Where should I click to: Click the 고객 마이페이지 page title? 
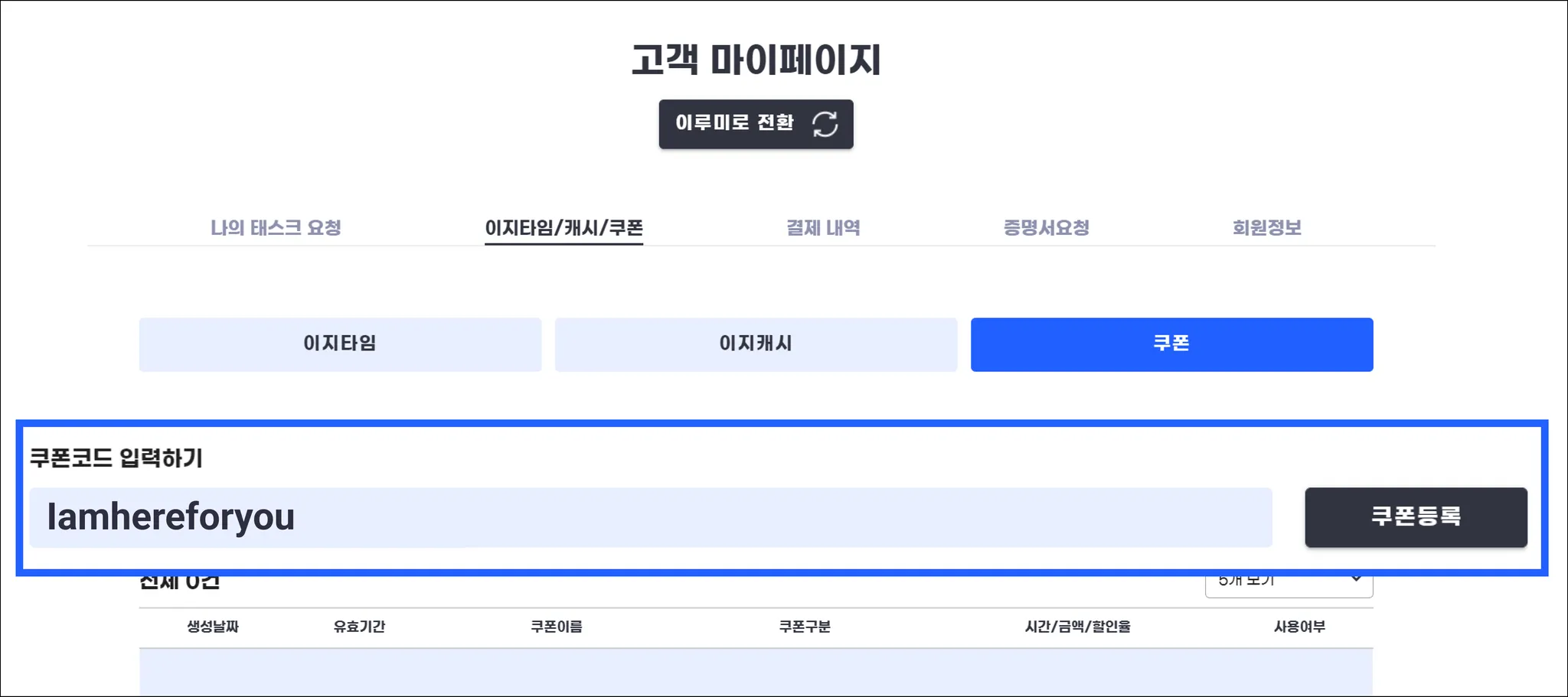click(x=756, y=59)
